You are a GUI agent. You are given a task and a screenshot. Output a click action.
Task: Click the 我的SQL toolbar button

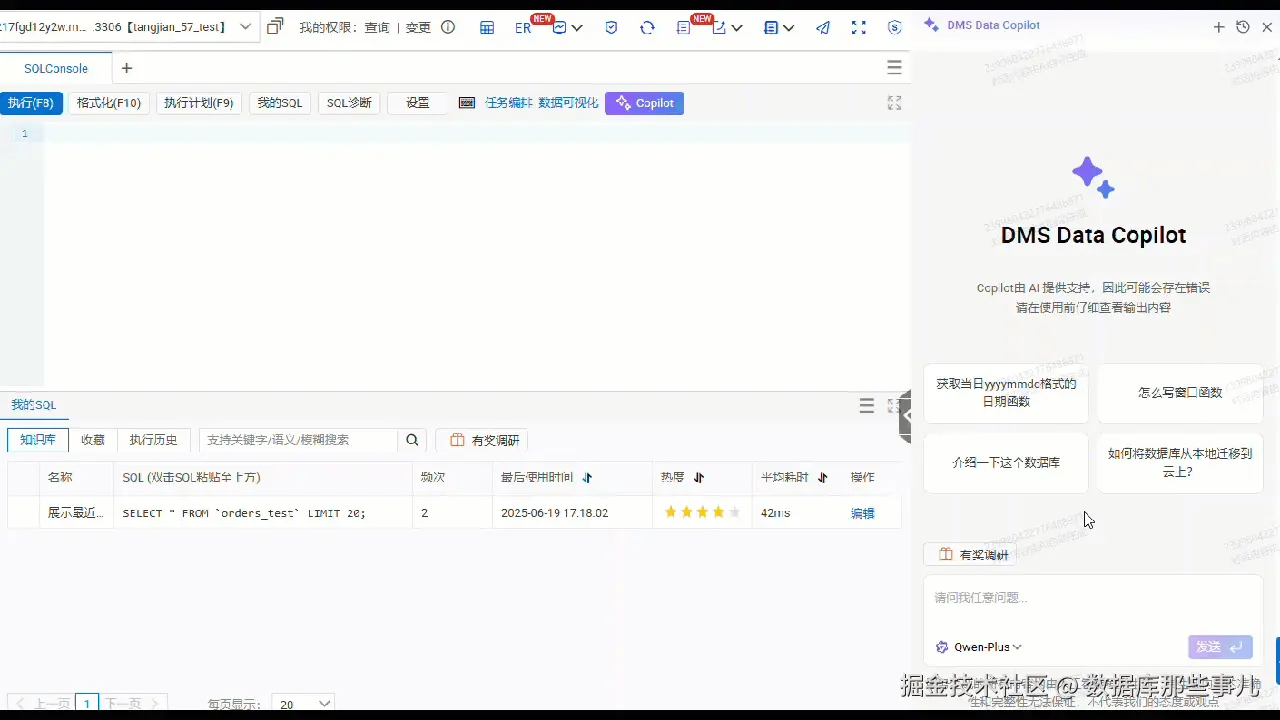click(x=280, y=103)
